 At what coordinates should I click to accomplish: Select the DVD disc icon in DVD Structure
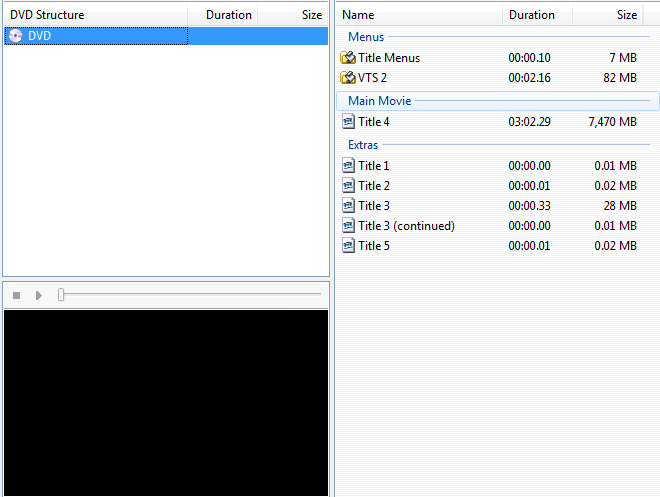[16, 36]
